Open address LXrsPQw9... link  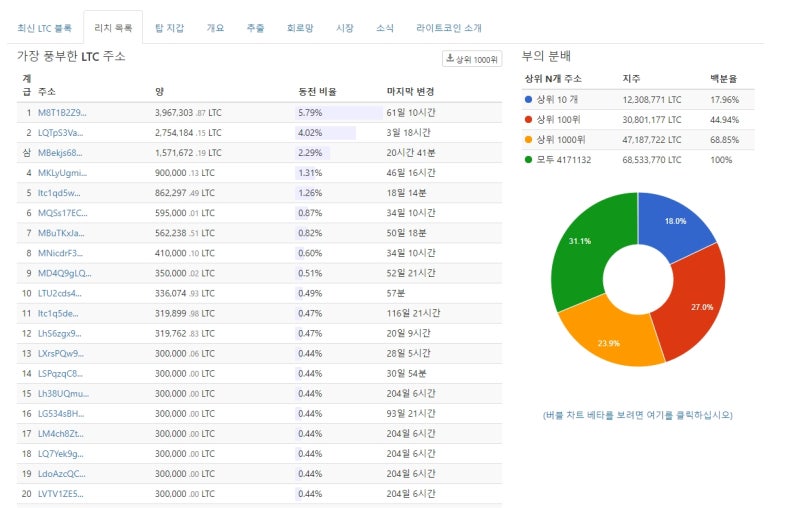click(61, 353)
